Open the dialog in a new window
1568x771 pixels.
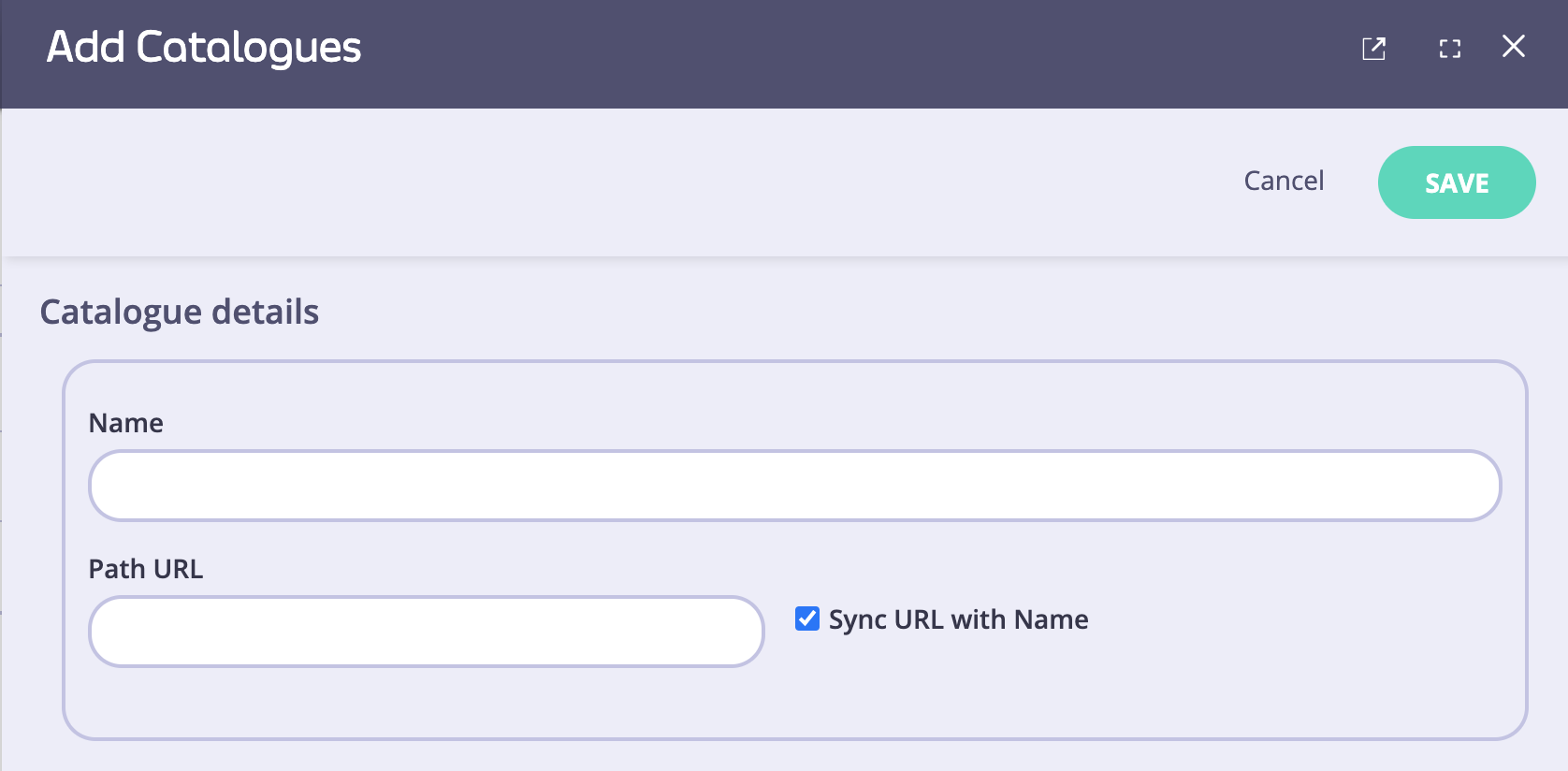1373,49
